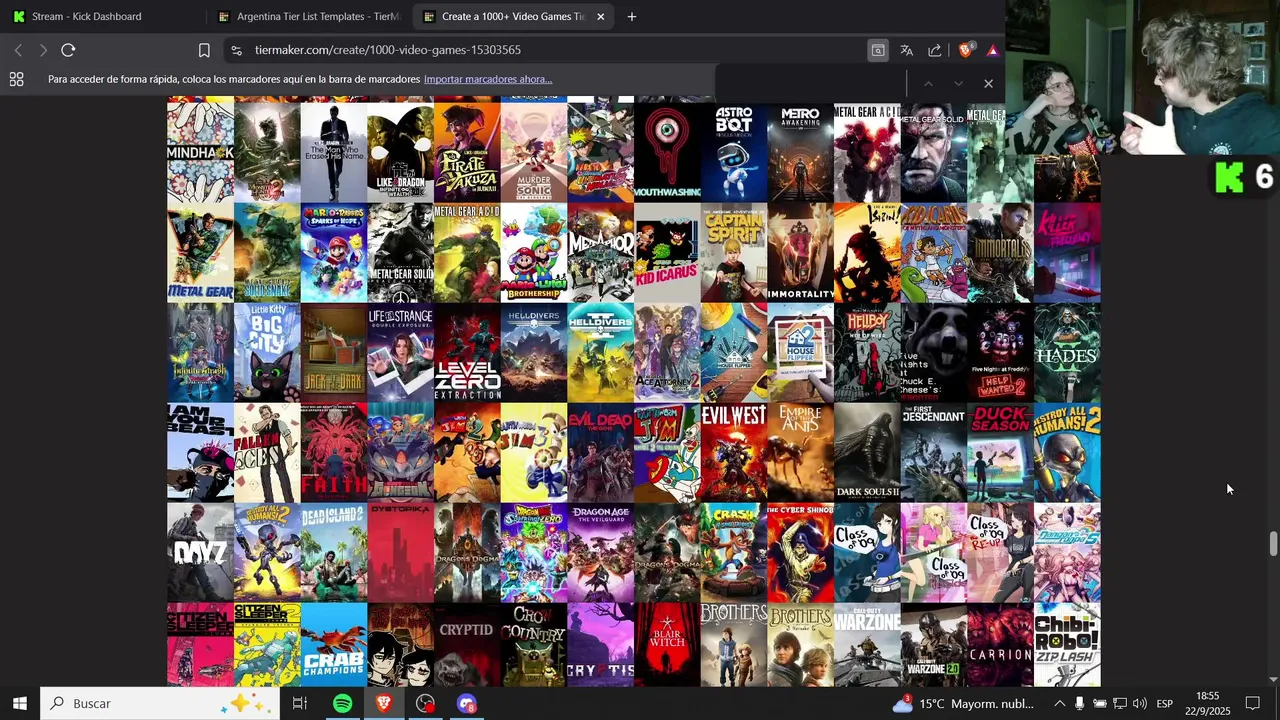Open the Windows notification center icon

(x=1252, y=704)
